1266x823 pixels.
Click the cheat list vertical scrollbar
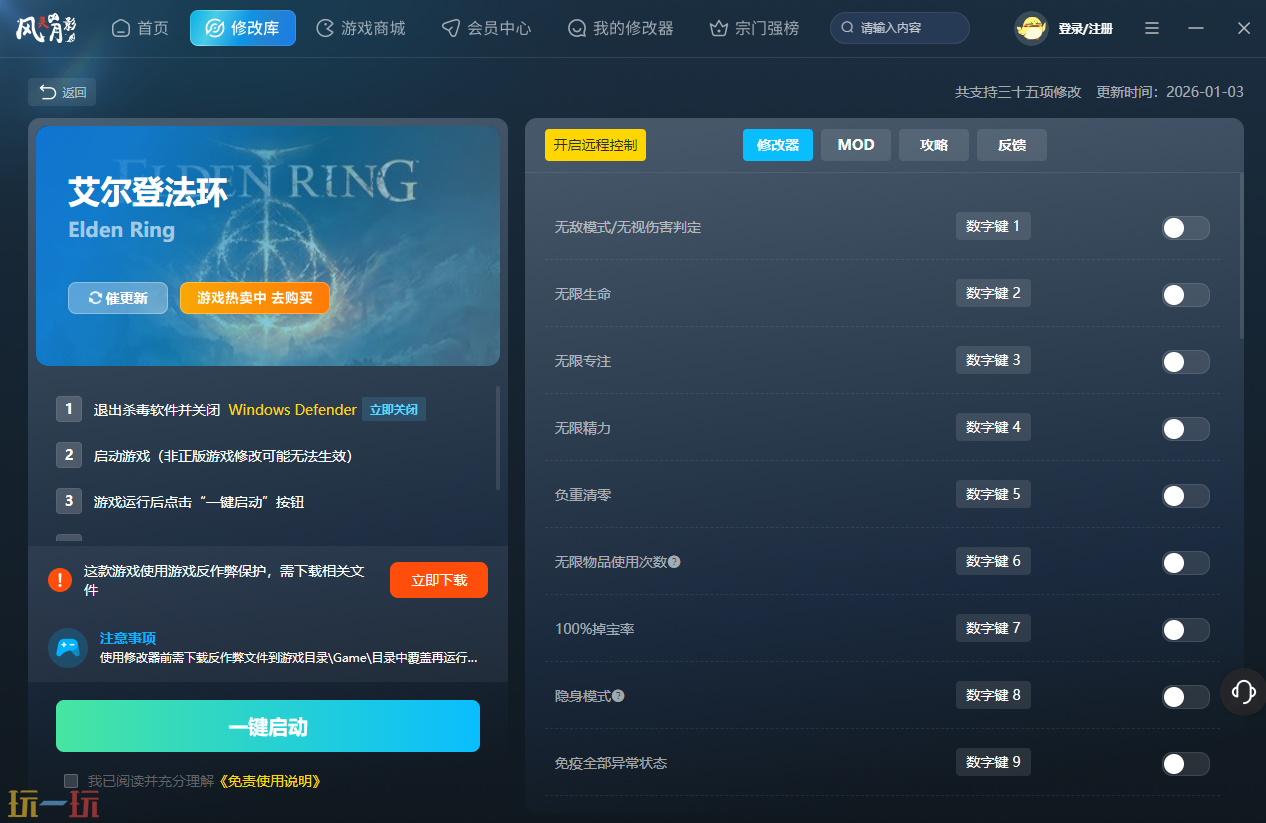pyautogui.click(x=1242, y=255)
